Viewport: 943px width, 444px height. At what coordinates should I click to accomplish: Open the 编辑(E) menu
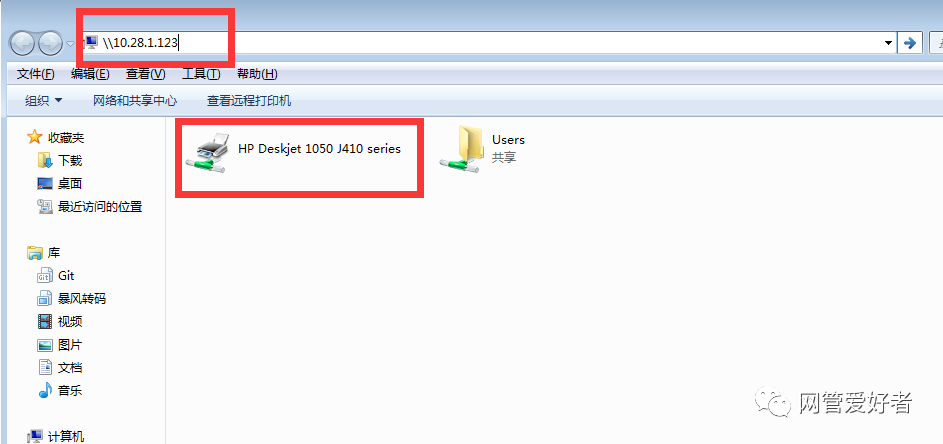90,74
